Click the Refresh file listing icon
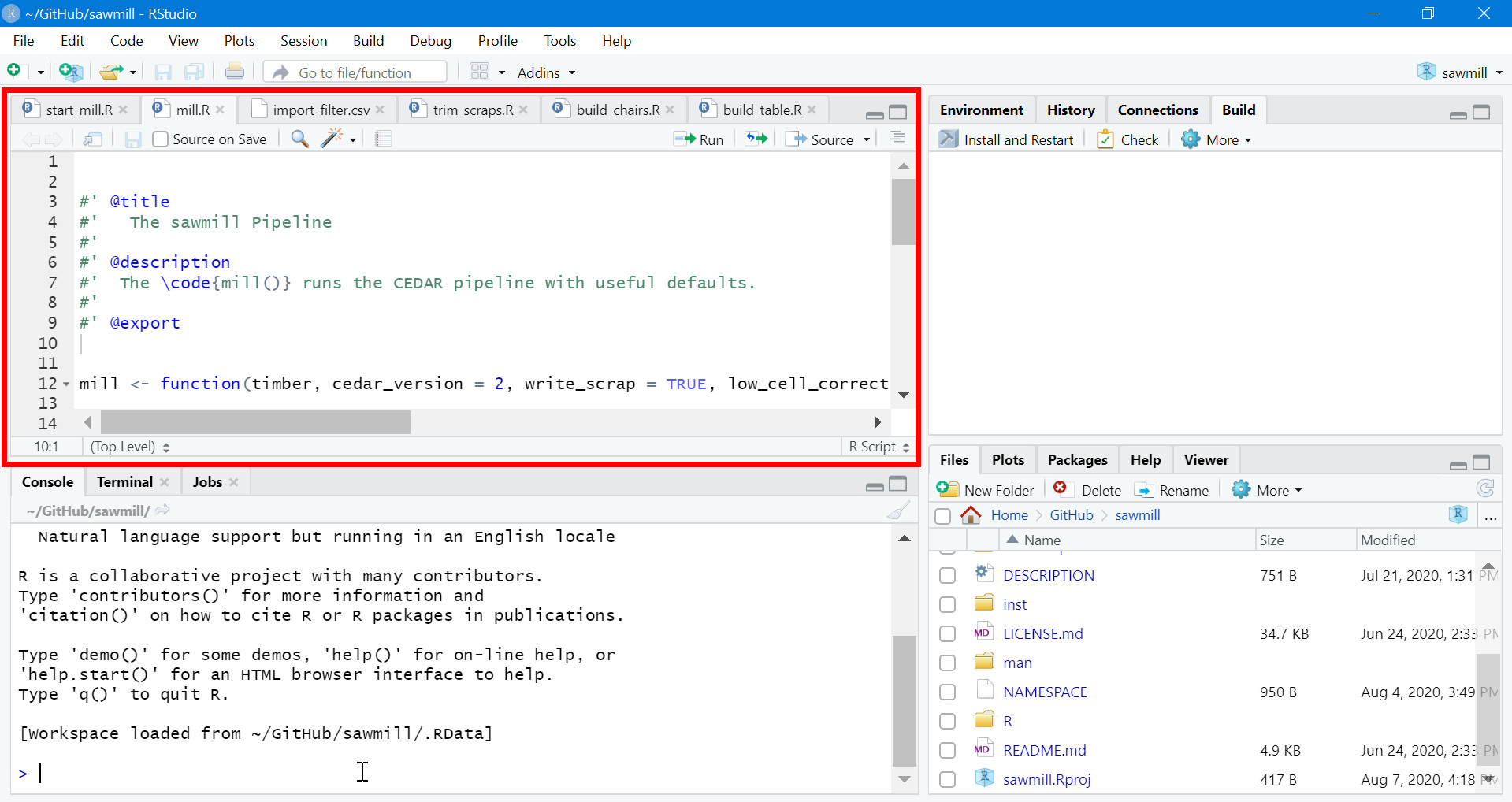 (x=1485, y=489)
